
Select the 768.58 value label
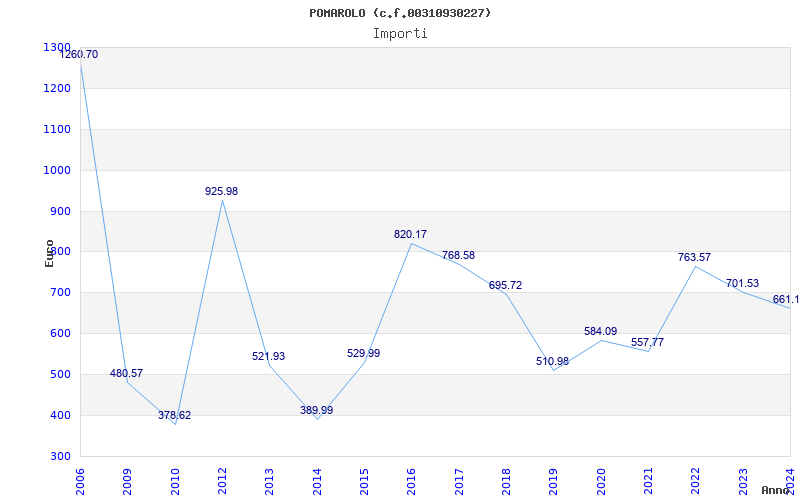point(458,256)
